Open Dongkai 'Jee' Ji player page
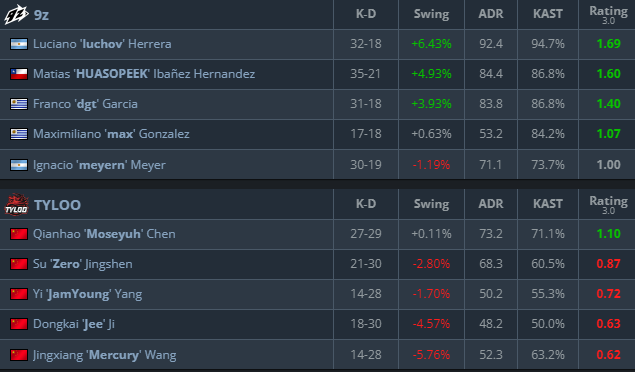 (x=74, y=324)
